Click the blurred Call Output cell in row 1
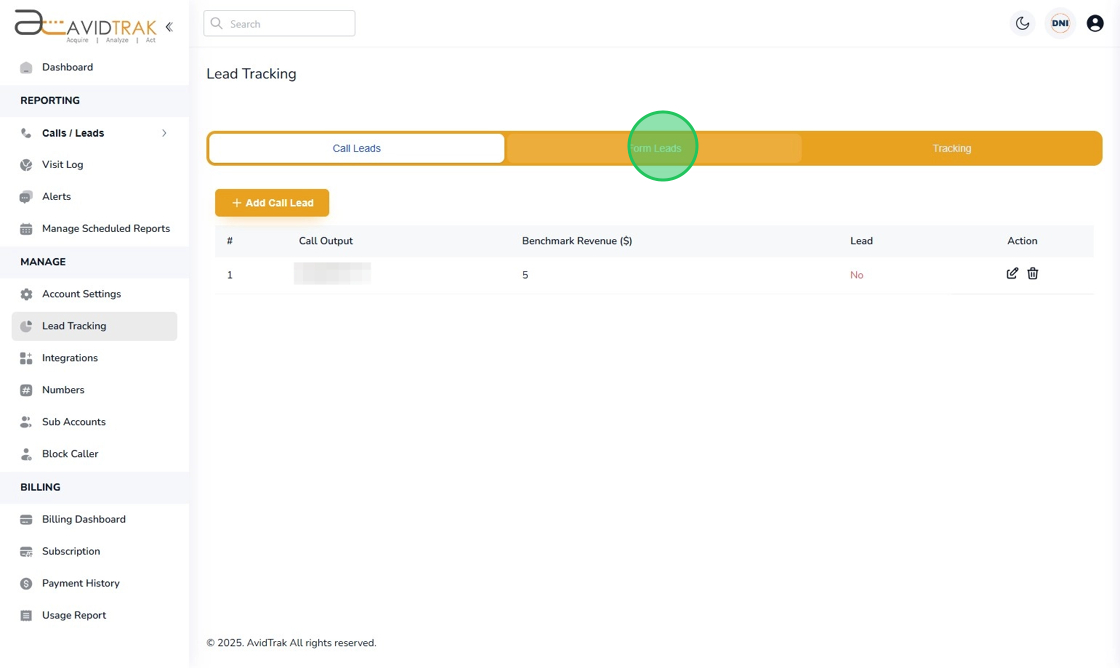The width and height of the screenshot is (1120, 668). pyautogui.click(x=332, y=274)
